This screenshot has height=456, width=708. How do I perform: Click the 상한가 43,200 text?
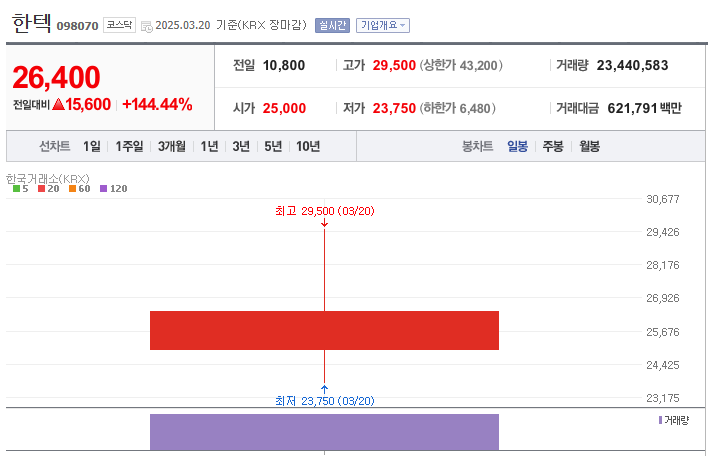coord(461,65)
